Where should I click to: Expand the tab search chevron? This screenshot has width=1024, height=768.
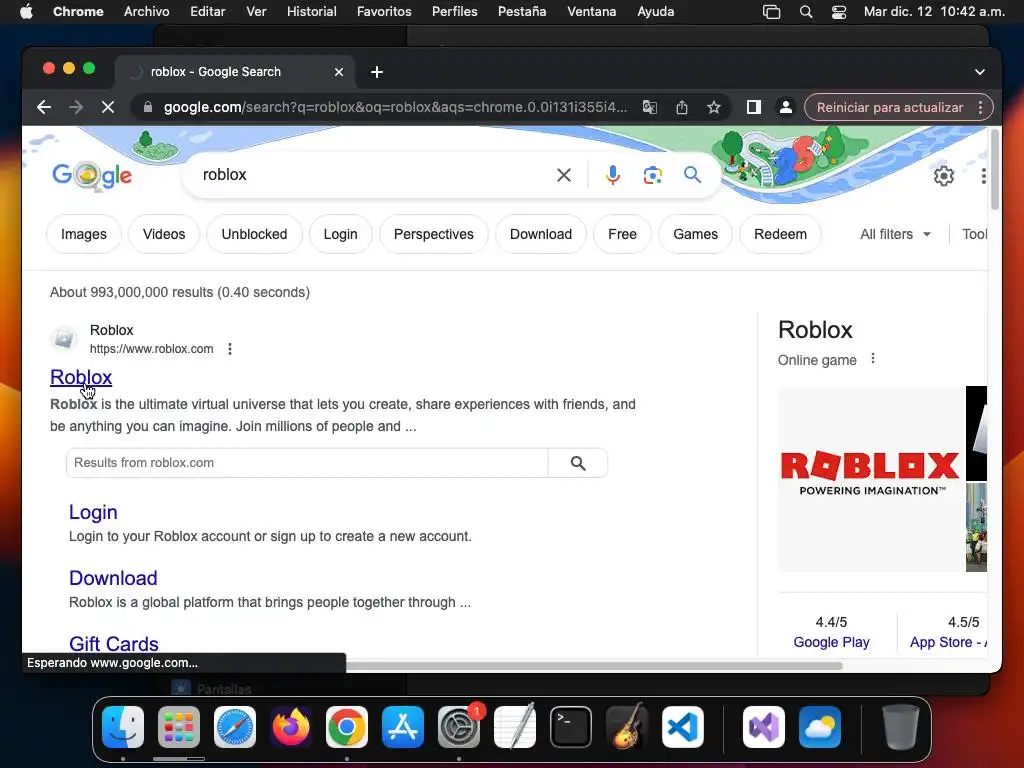[x=980, y=72]
